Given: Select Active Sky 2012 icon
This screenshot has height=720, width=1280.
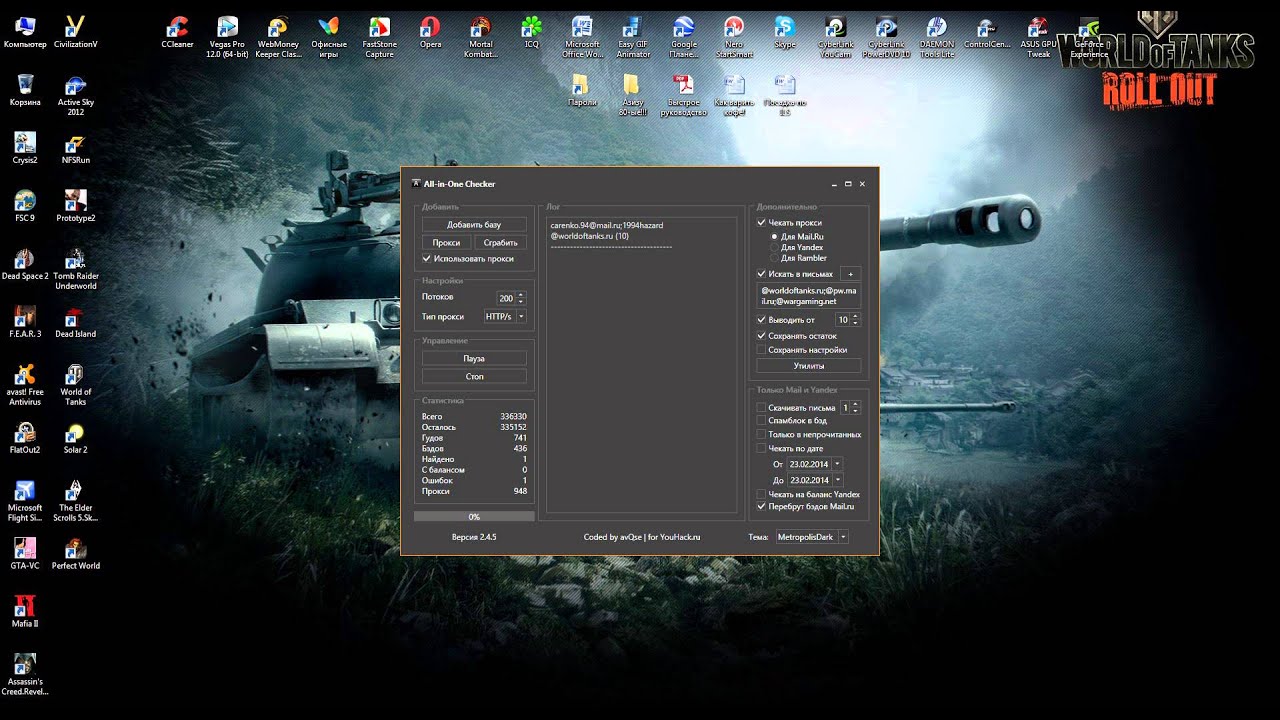Looking at the screenshot, I should [x=75, y=95].
